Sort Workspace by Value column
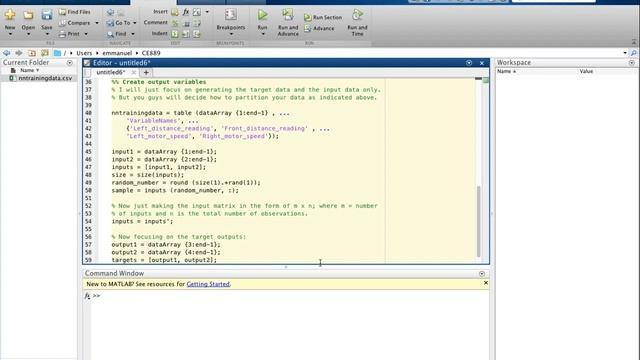640x360 pixels. click(x=586, y=71)
